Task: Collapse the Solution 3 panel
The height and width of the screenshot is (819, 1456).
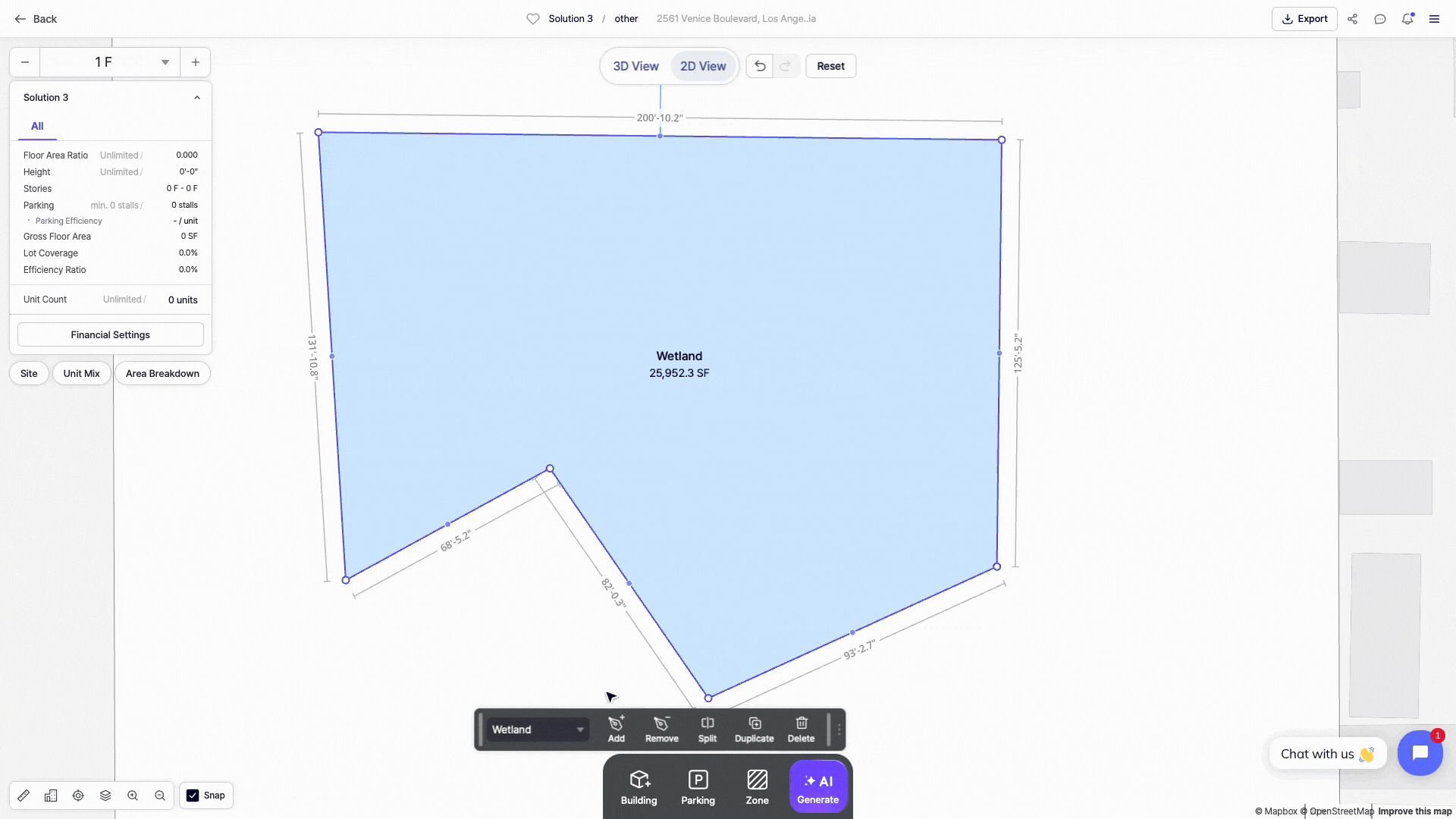Action: point(197,98)
